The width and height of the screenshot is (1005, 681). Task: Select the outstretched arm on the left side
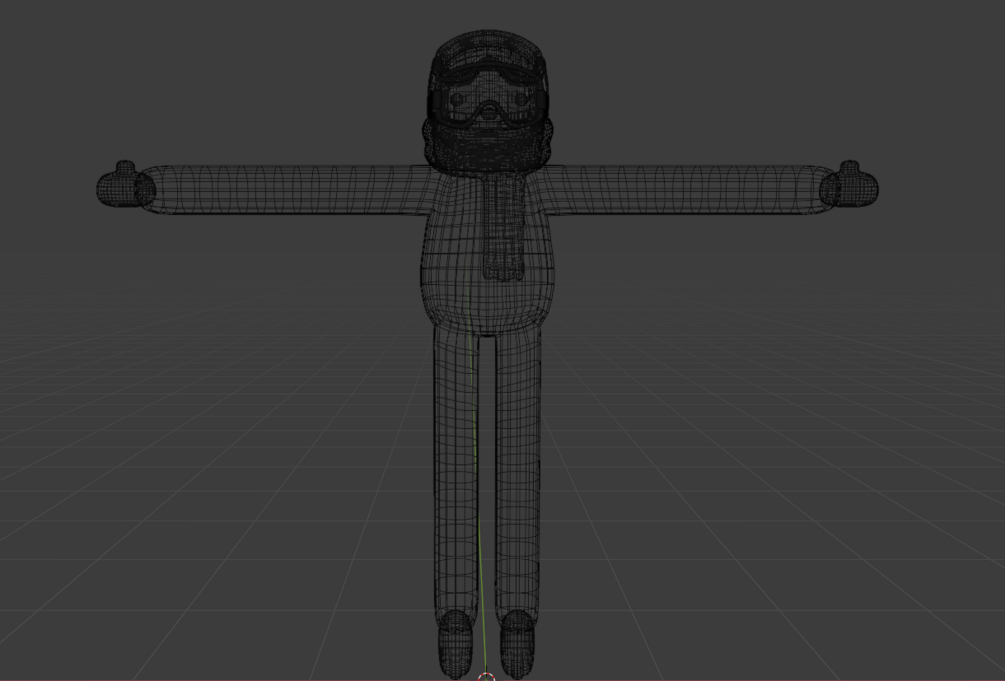pyautogui.click(x=285, y=189)
